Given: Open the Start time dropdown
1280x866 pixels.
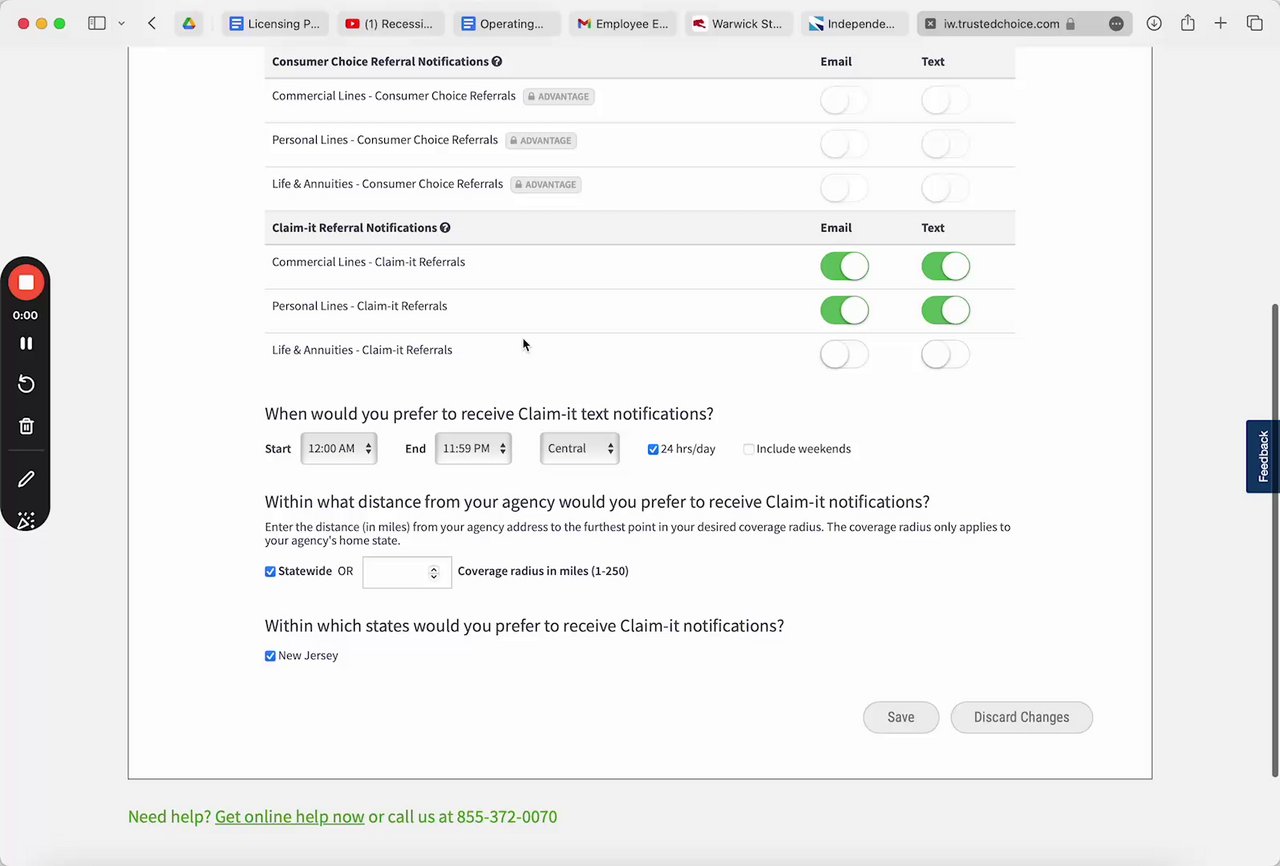Looking at the screenshot, I should pos(339,449).
